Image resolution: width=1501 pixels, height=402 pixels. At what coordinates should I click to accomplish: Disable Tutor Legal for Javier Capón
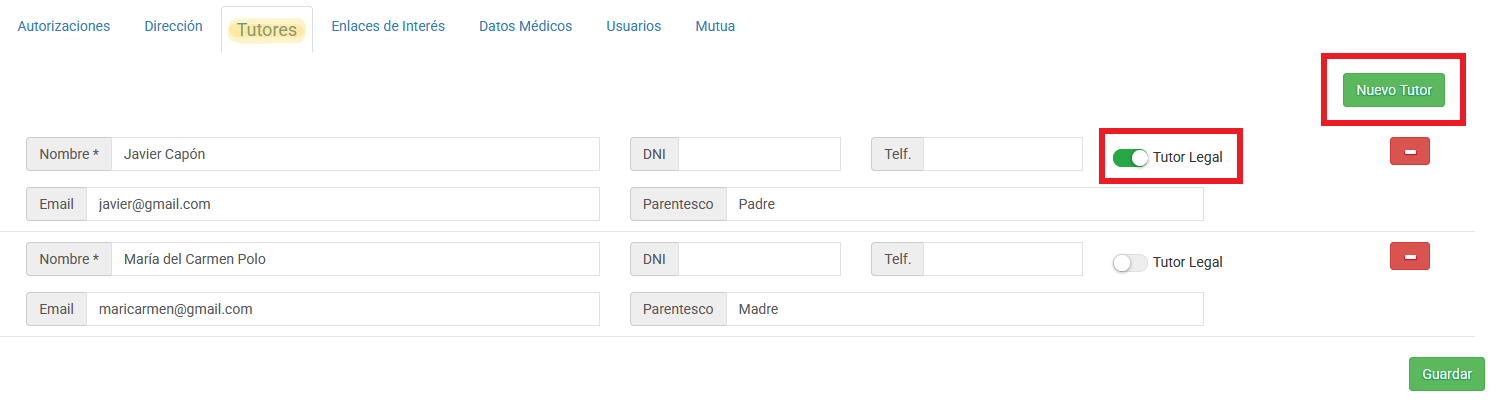coord(1130,157)
